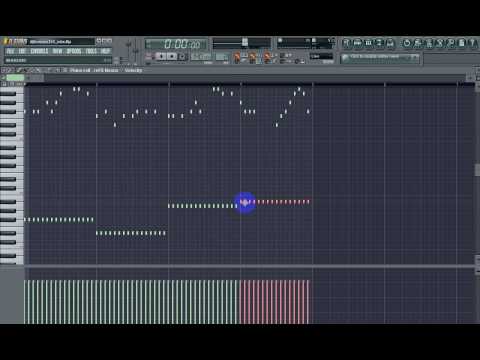Open the VIEW menu
The height and width of the screenshot is (360, 480).
point(57,51)
